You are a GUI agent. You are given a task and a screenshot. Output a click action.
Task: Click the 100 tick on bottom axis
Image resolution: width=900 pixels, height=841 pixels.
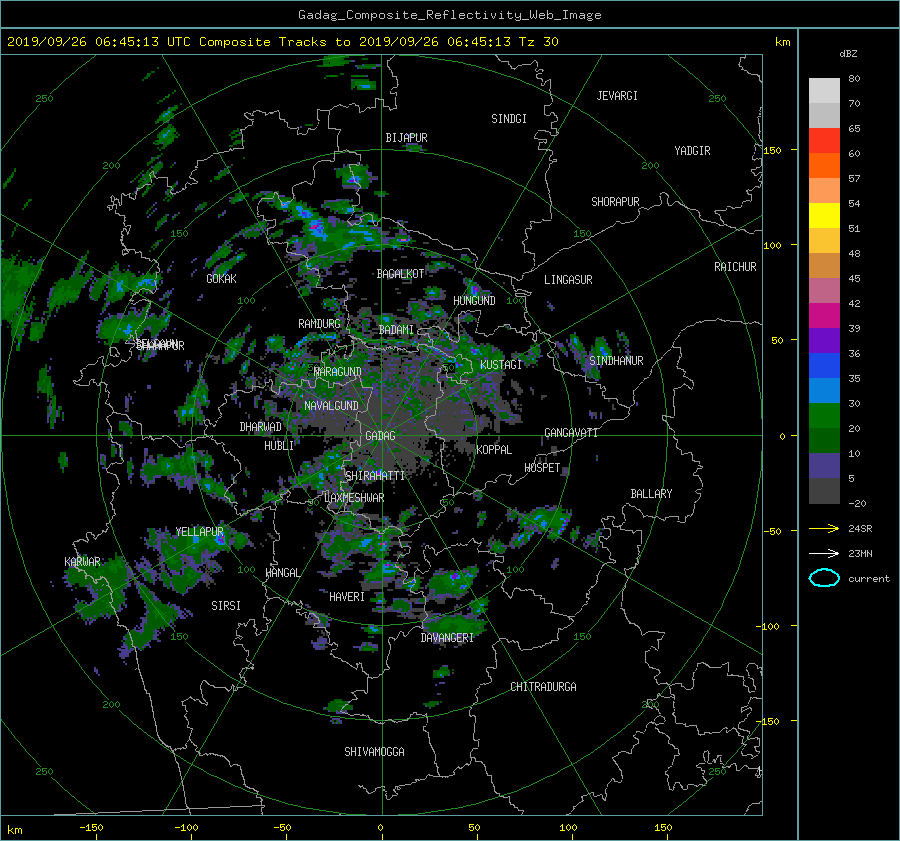[568, 828]
